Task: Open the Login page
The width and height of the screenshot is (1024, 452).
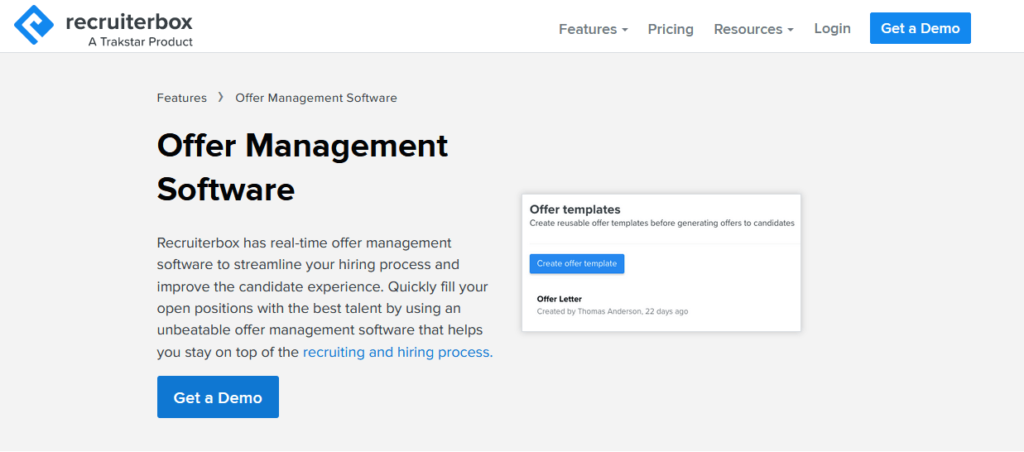Action: 832,28
